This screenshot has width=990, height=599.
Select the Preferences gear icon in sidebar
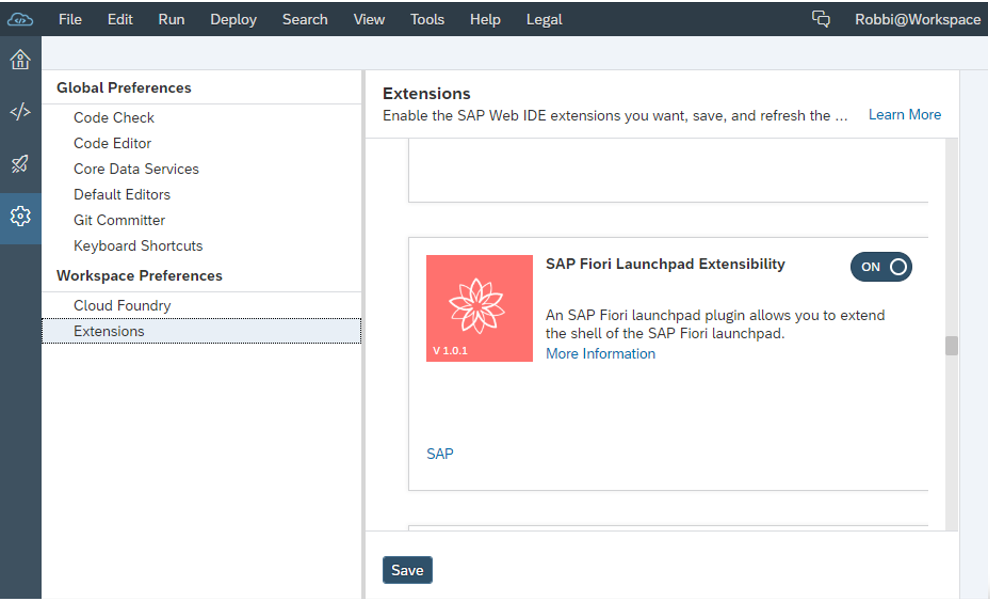point(20,216)
